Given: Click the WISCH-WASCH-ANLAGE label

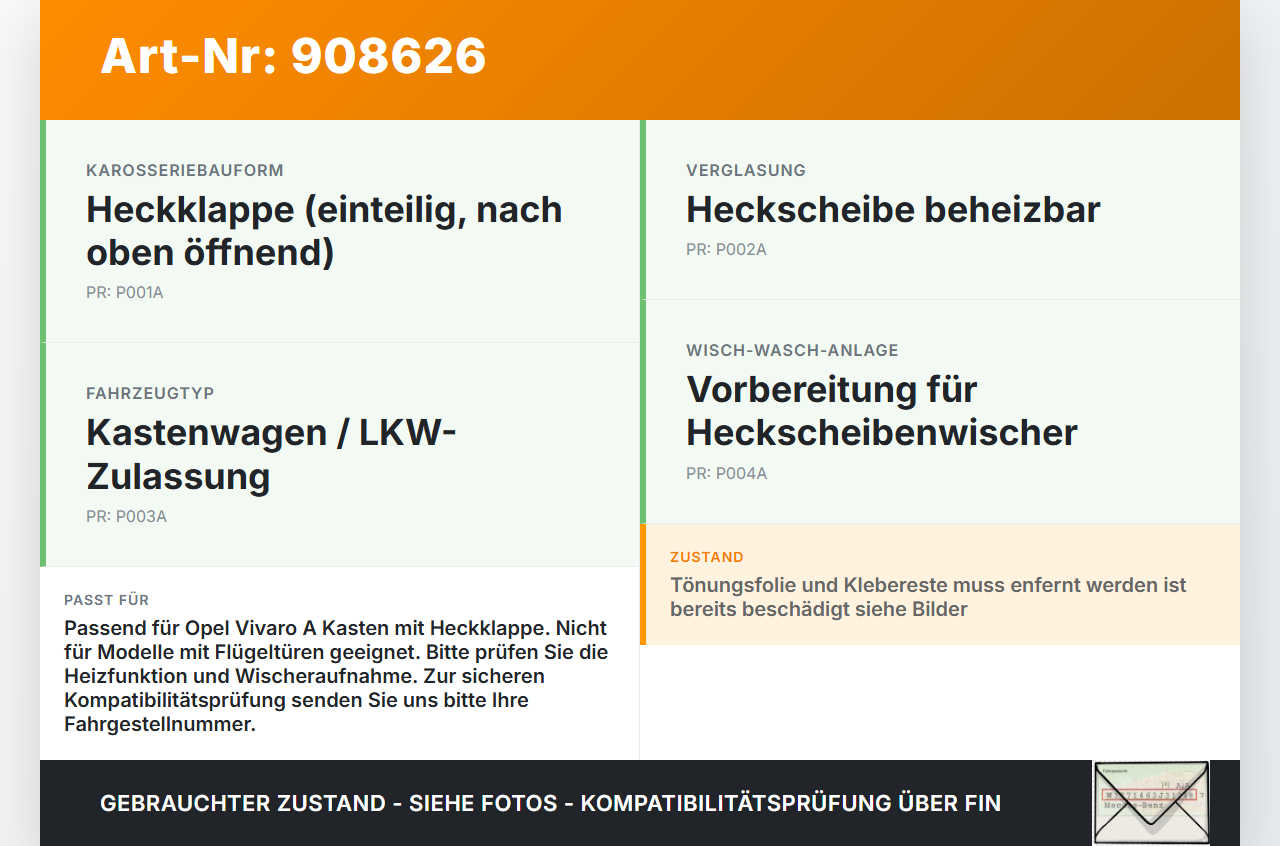Looking at the screenshot, I should [x=792, y=350].
